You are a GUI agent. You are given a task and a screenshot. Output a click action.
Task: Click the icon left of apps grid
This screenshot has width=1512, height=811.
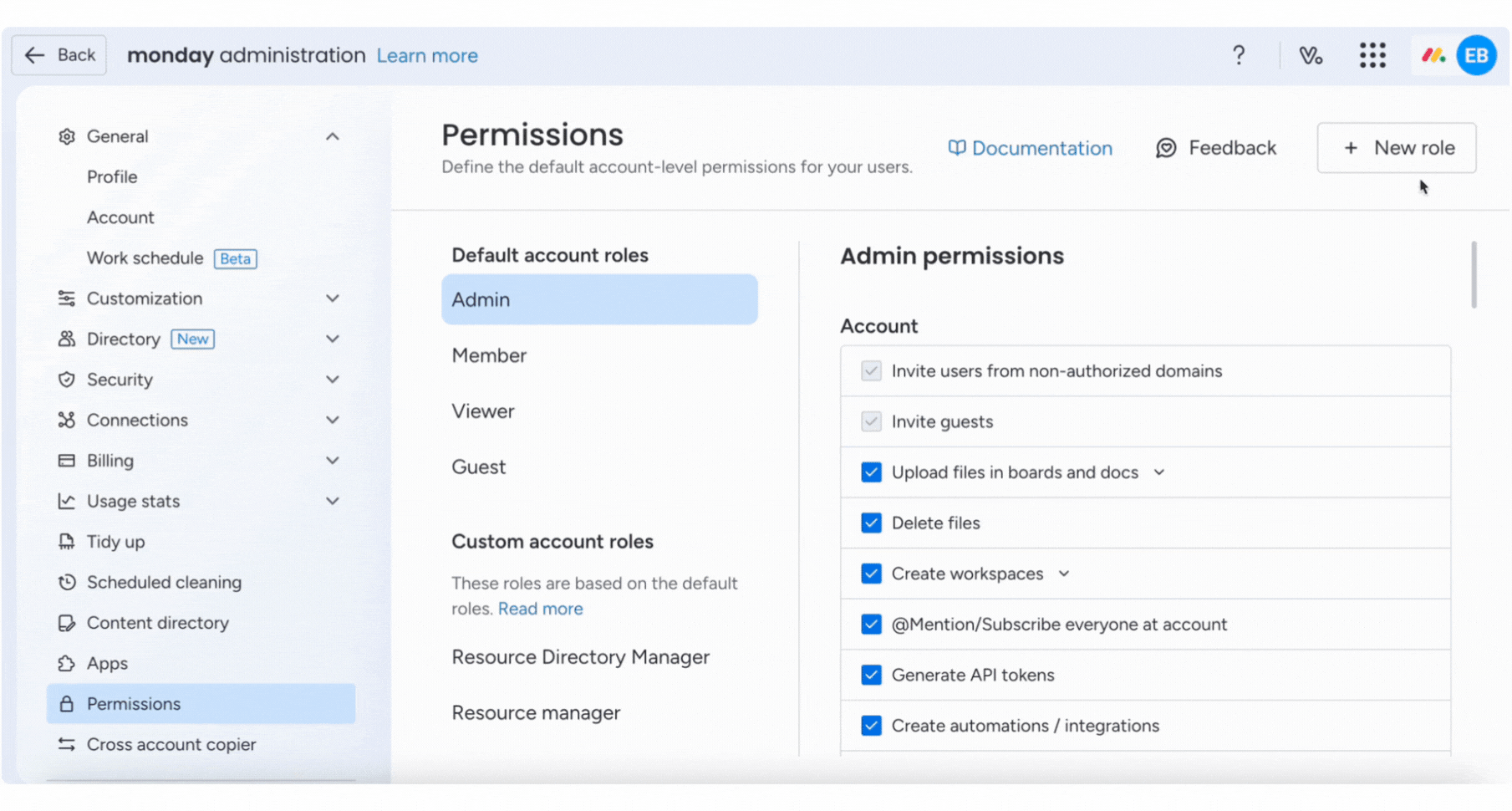(1311, 55)
